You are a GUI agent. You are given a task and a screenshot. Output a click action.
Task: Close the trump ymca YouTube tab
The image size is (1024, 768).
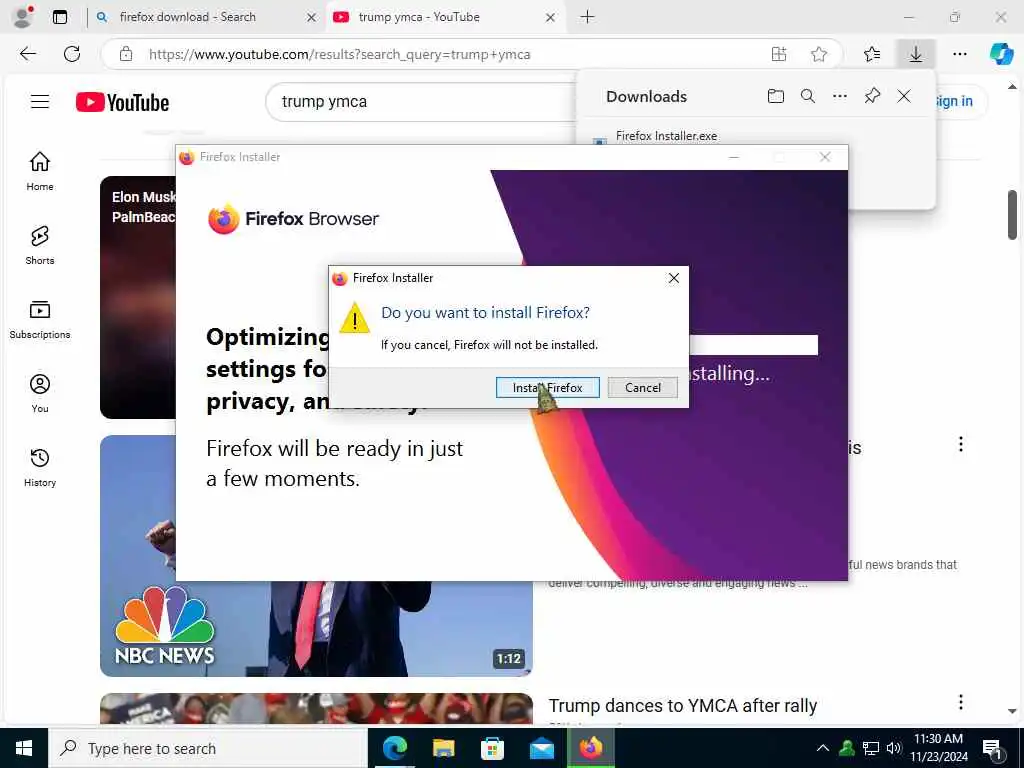pyautogui.click(x=551, y=18)
